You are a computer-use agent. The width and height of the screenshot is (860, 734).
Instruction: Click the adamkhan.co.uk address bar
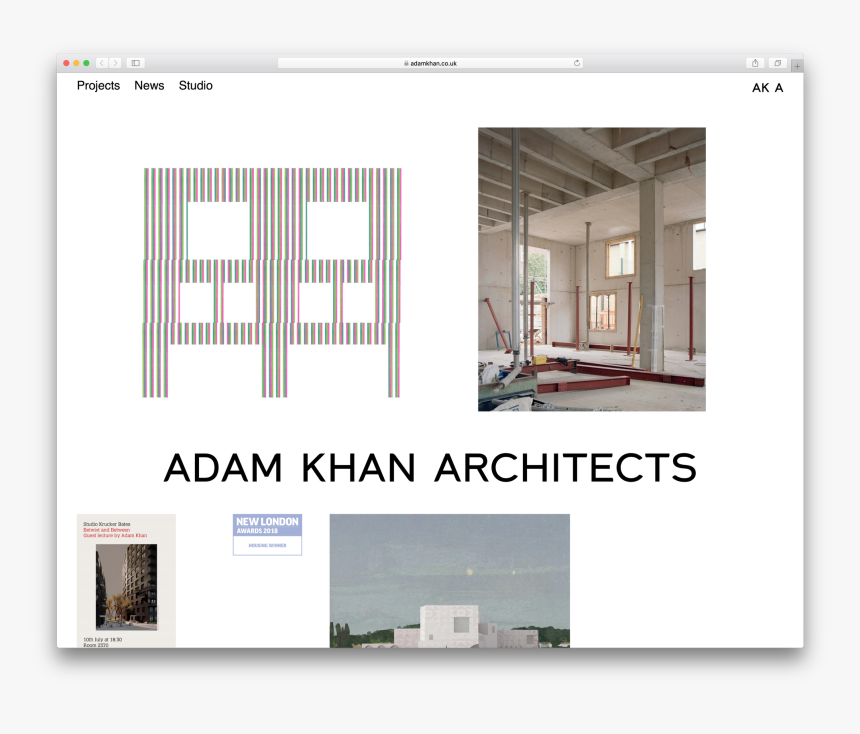(431, 63)
